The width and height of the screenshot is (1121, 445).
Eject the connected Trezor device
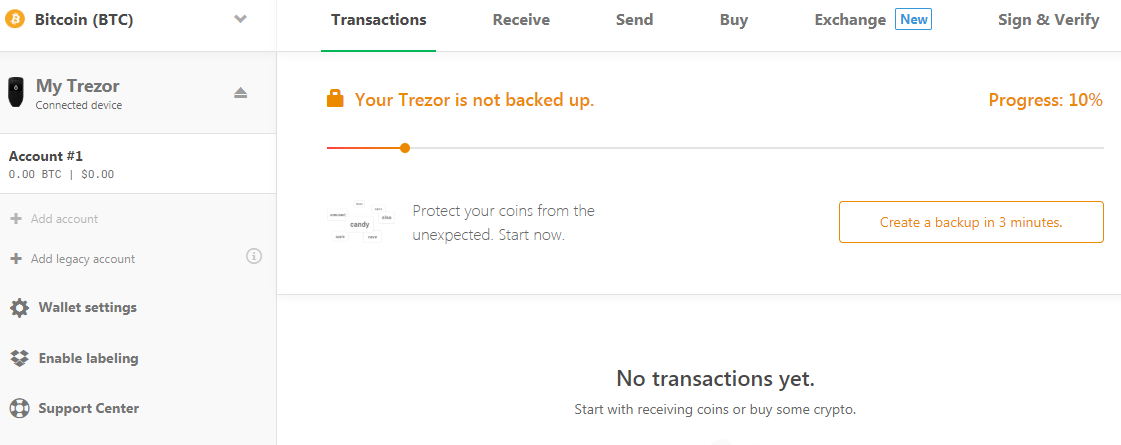(240, 93)
